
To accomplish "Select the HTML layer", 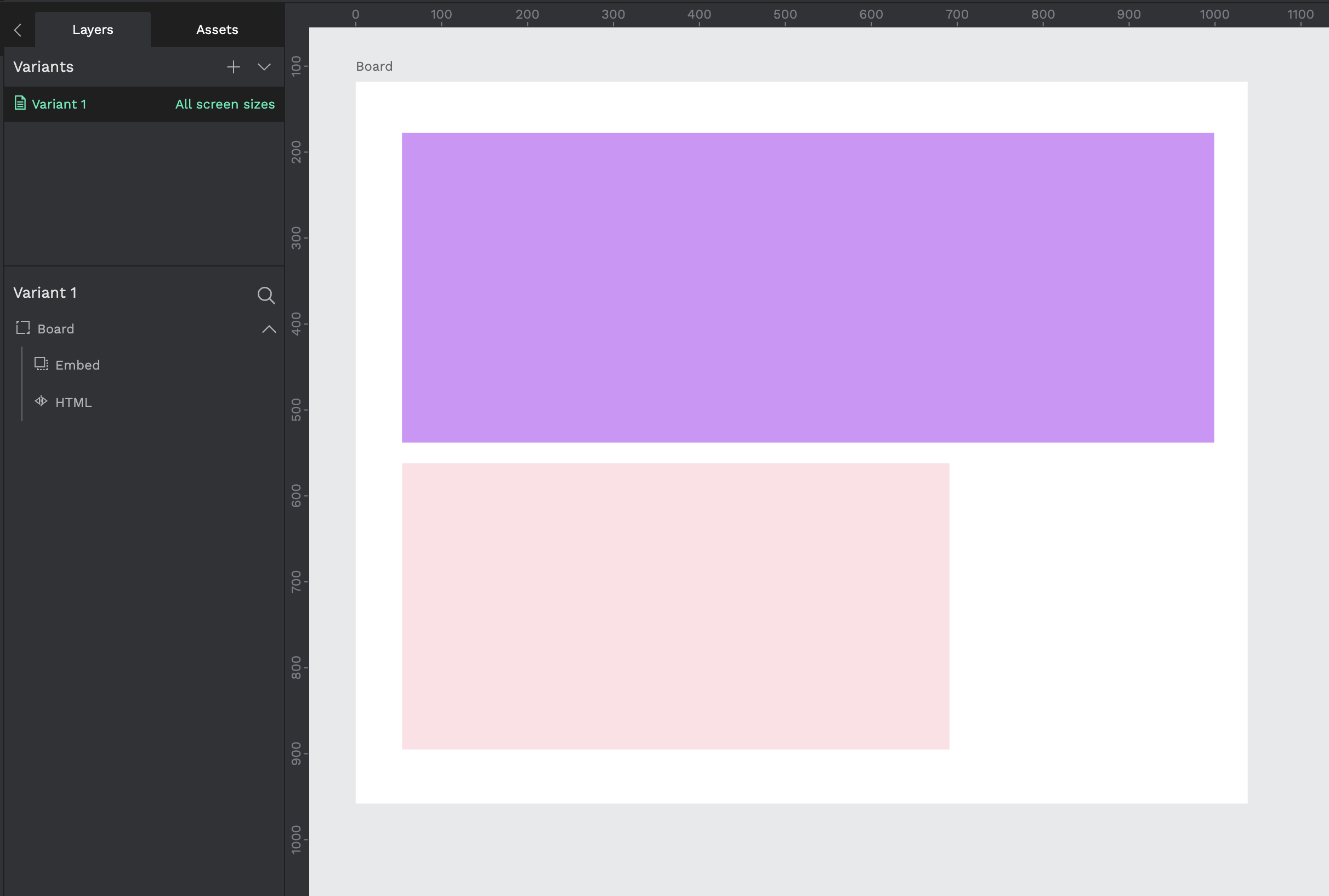I will coord(144,402).
